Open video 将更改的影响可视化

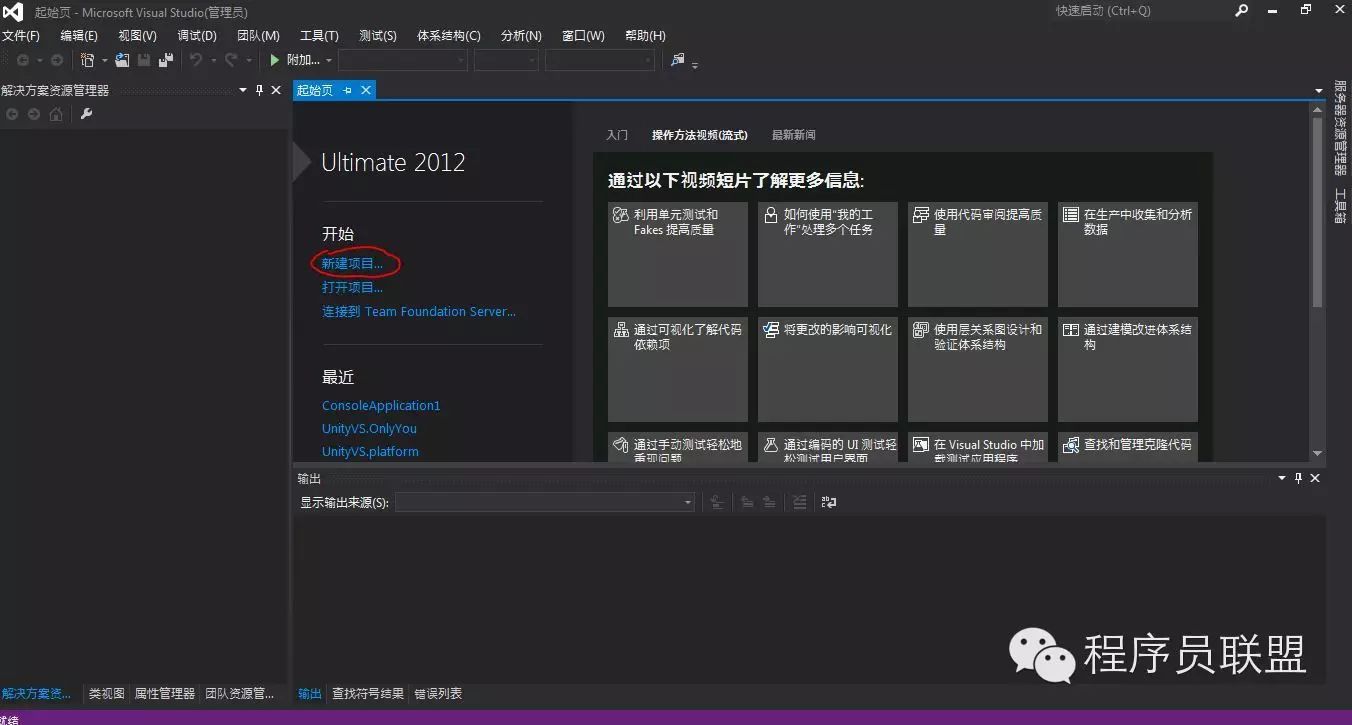(828, 369)
